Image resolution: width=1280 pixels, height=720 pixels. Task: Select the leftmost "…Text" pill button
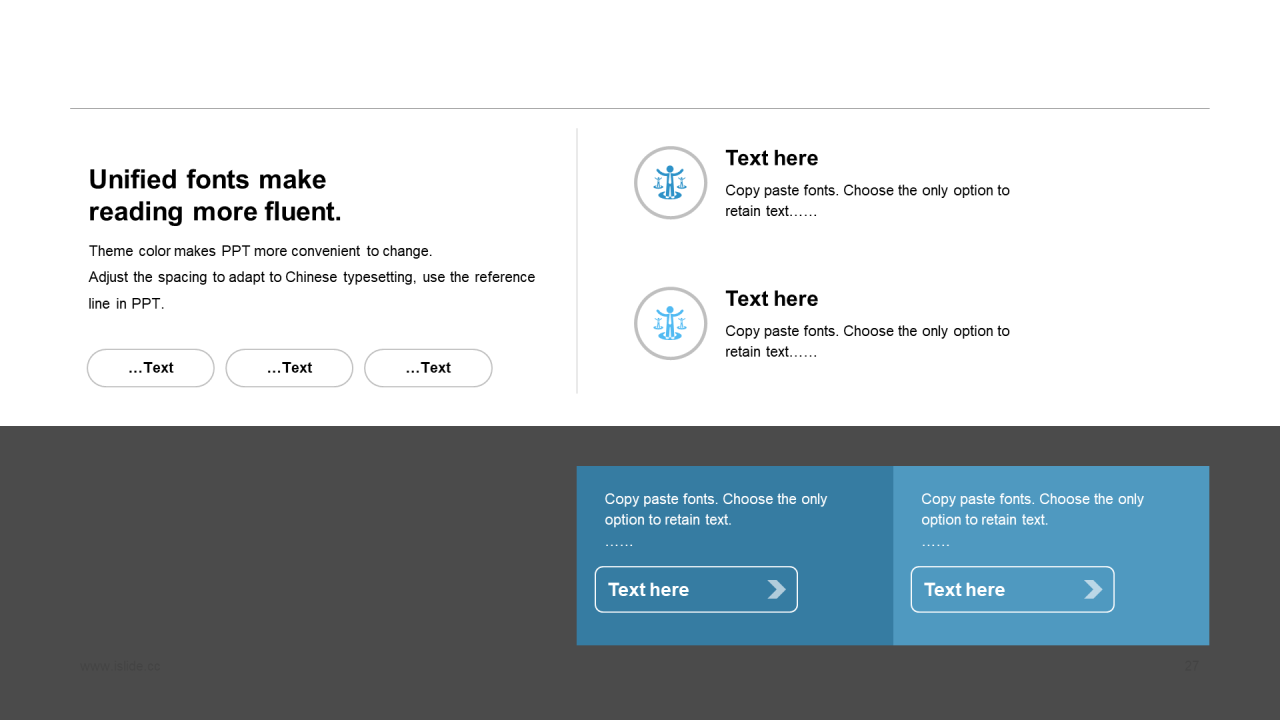point(151,368)
